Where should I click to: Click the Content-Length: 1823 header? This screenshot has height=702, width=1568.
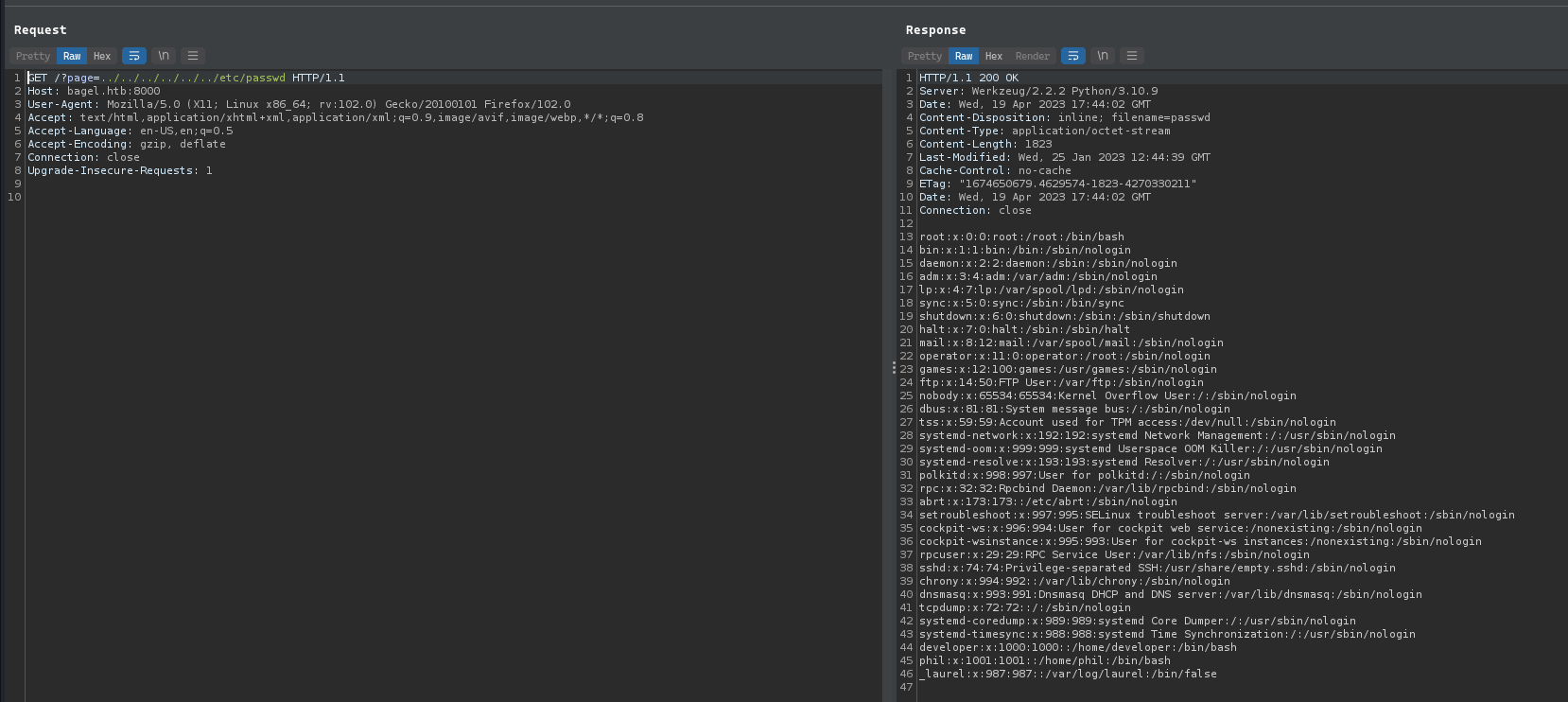coord(985,144)
